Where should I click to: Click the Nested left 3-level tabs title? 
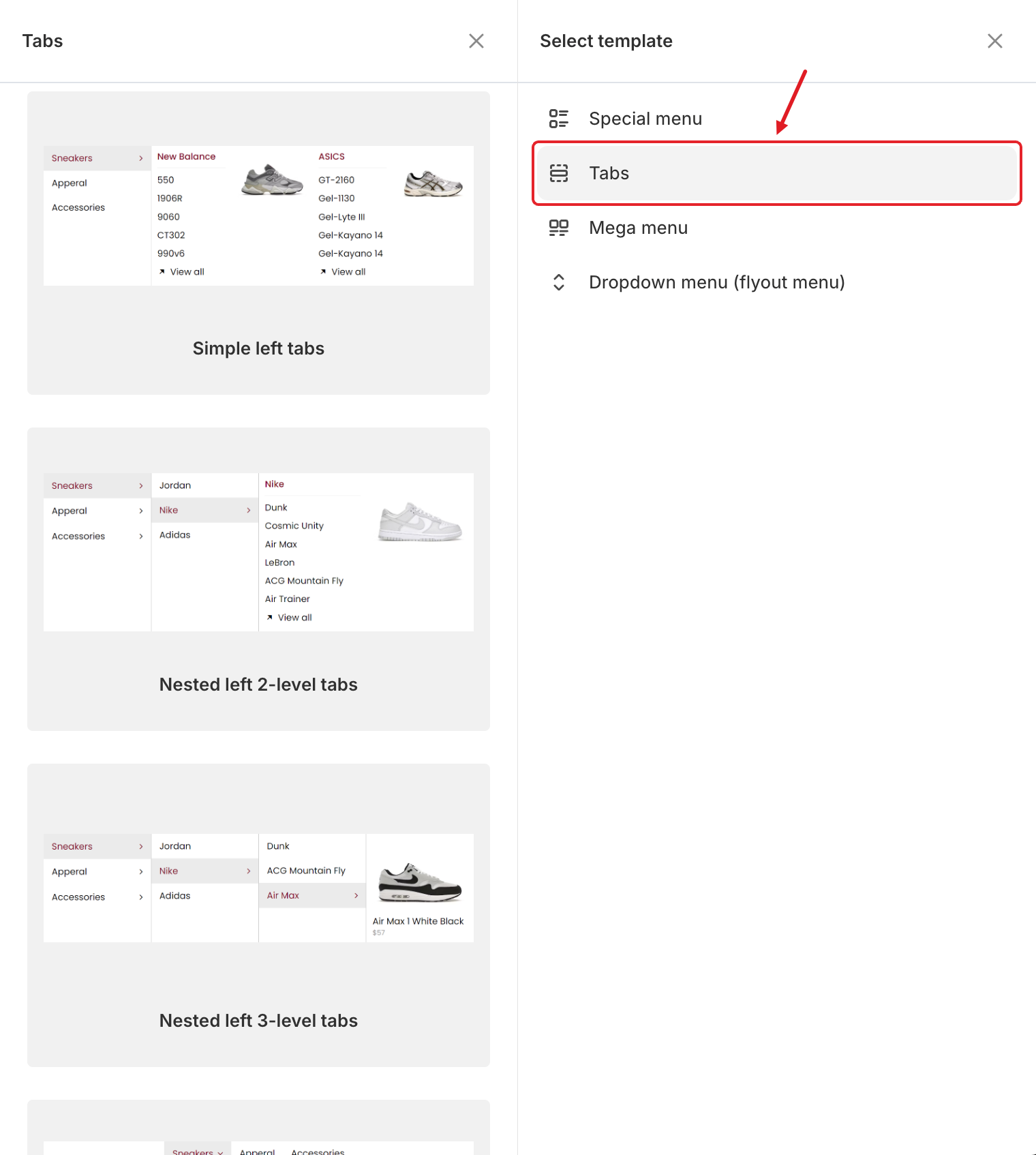point(258,1021)
